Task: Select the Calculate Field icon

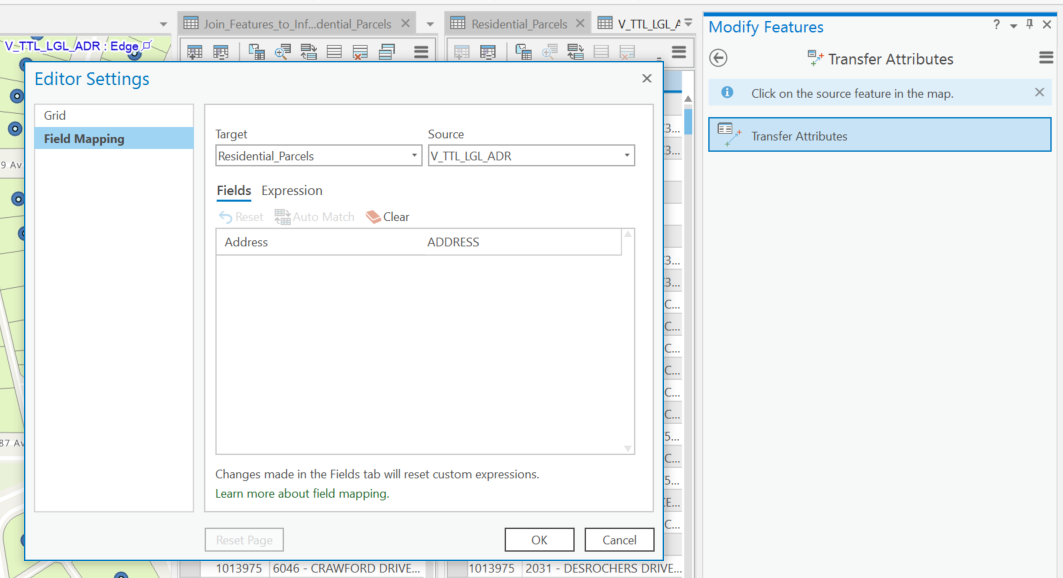Action: point(221,51)
